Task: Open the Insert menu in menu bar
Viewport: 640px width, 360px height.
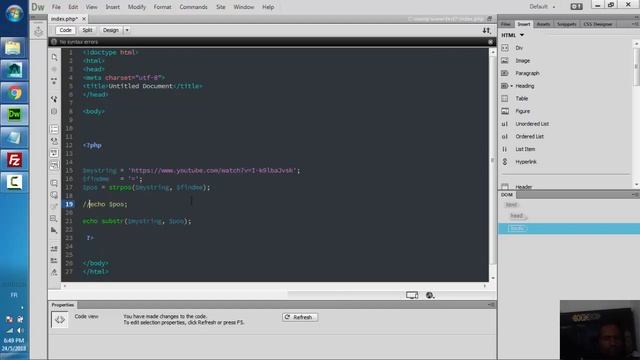Action: coord(113,7)
